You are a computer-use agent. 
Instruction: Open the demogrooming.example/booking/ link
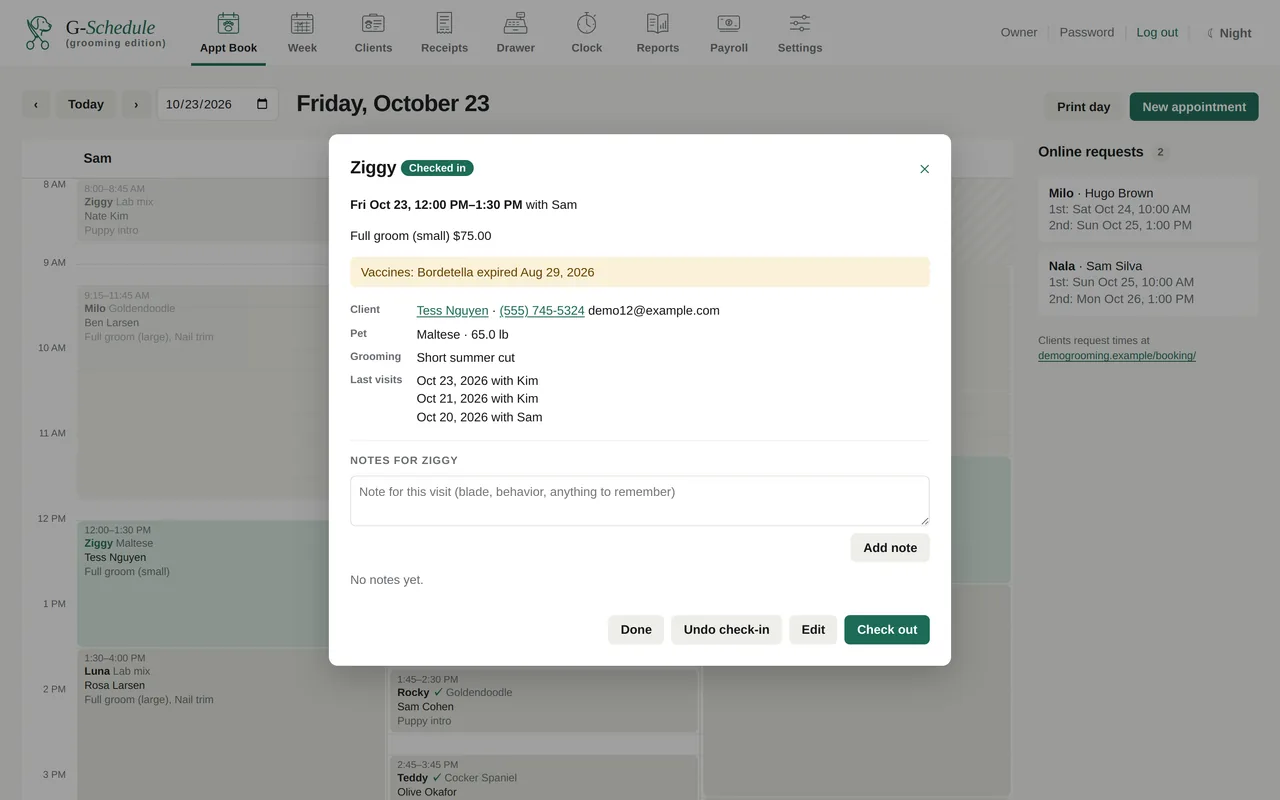pyautogui.click(x=1117, y=355)
